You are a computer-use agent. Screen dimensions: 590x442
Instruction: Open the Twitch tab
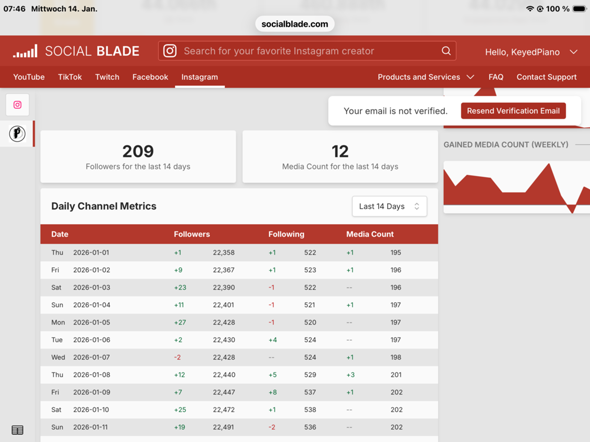pyautogui.click(x=107, y=77)
